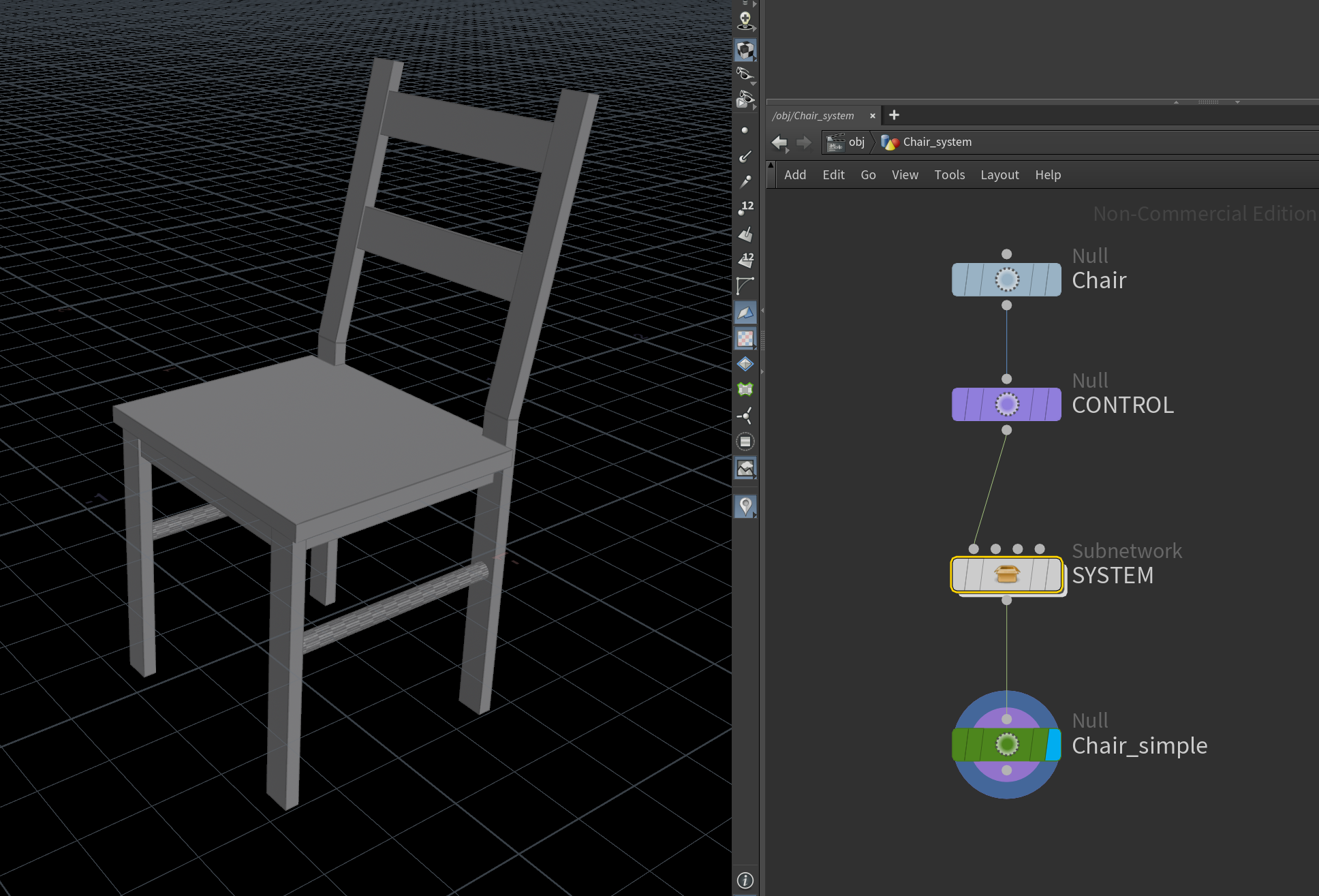Open the Layout menu

click(999, 175)
